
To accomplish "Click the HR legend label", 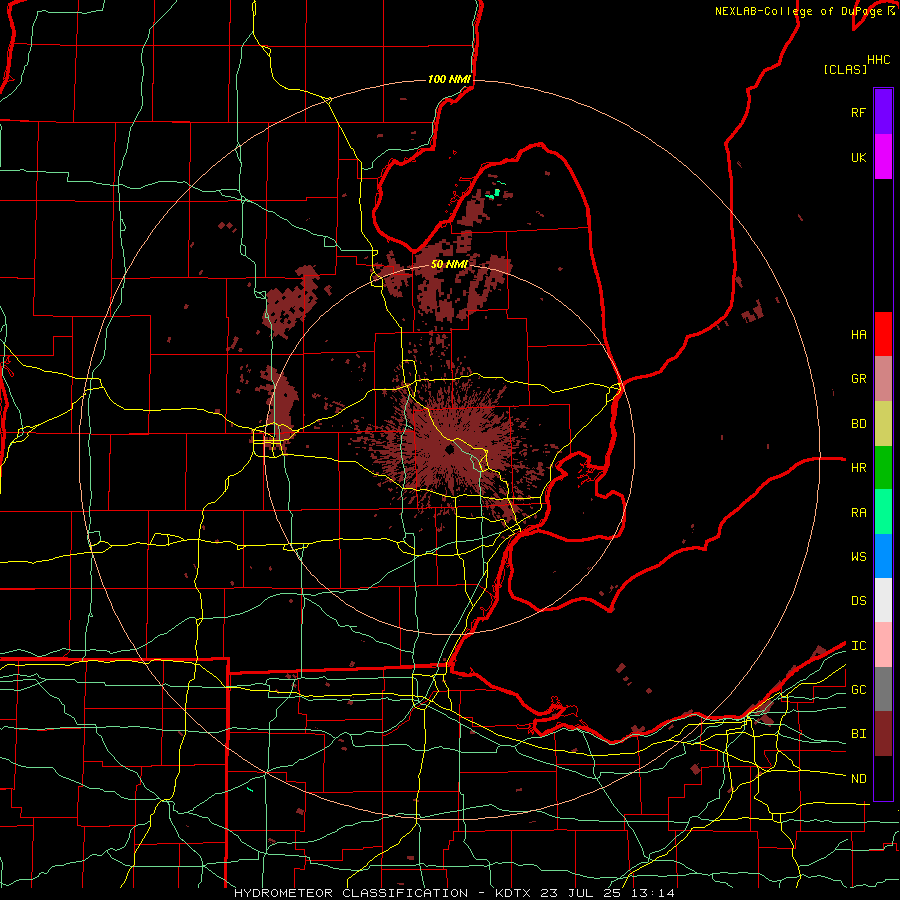I will tap(858, 468).
